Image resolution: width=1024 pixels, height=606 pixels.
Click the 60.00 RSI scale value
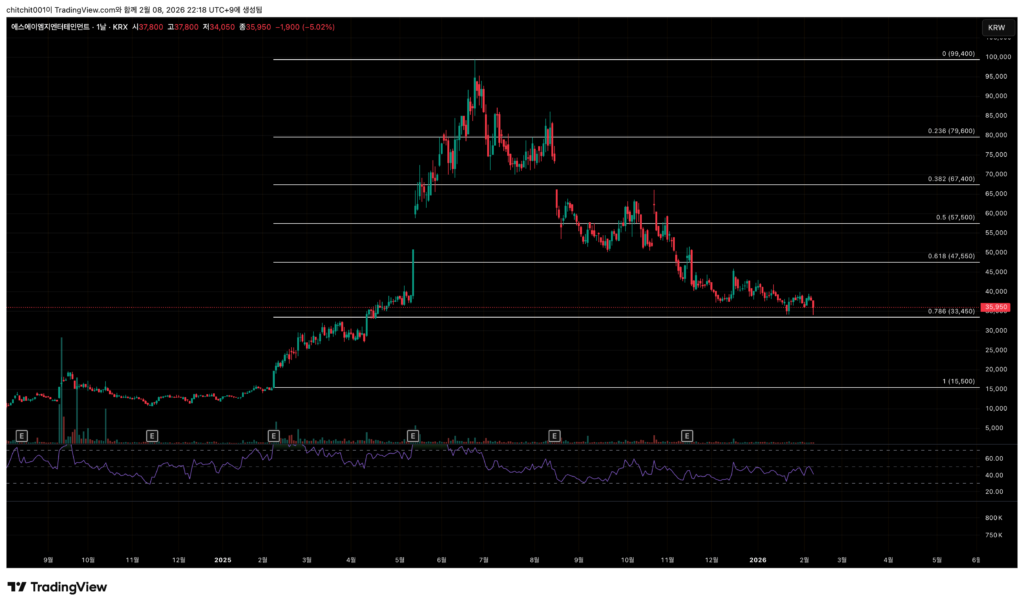pos(993,458)
